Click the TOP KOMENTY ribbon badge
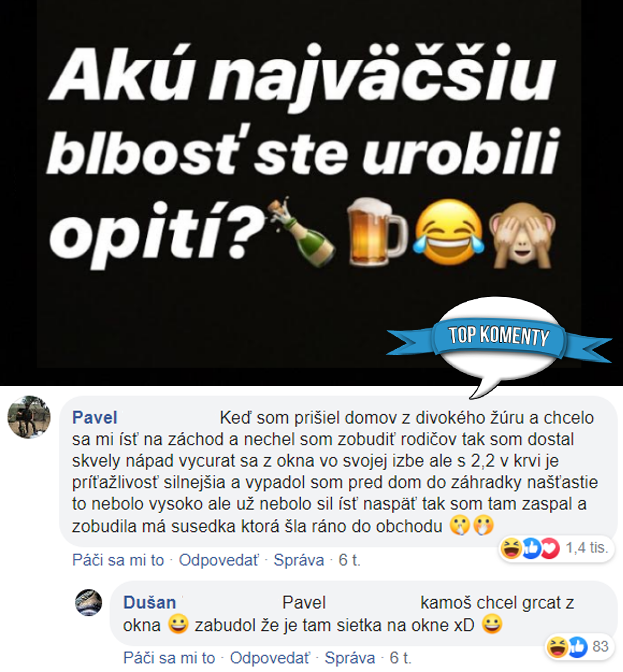The image size is (623, 672). click(x=499, y=336)
